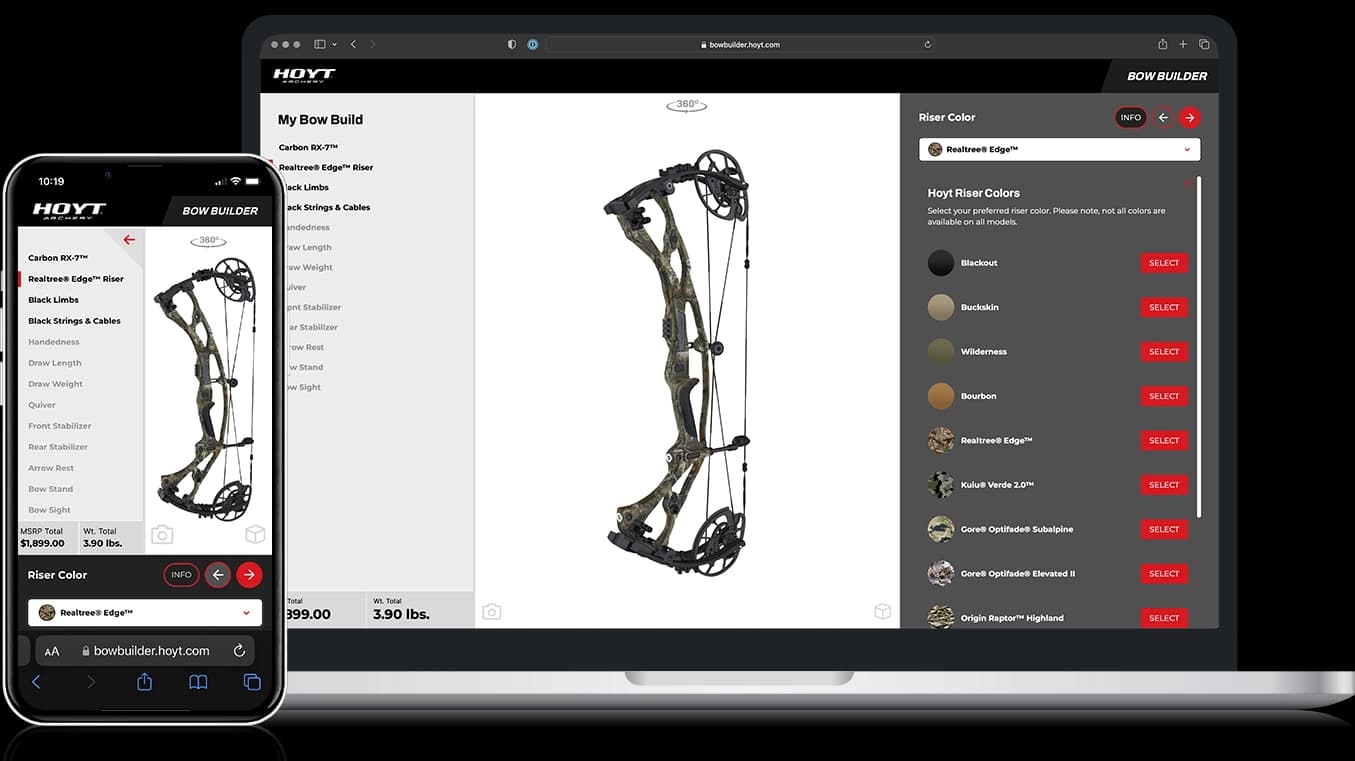Tap the Safari share icon on the phone toolbar
The height and width of the screenshot is (761, 1355).
point(143,681)
